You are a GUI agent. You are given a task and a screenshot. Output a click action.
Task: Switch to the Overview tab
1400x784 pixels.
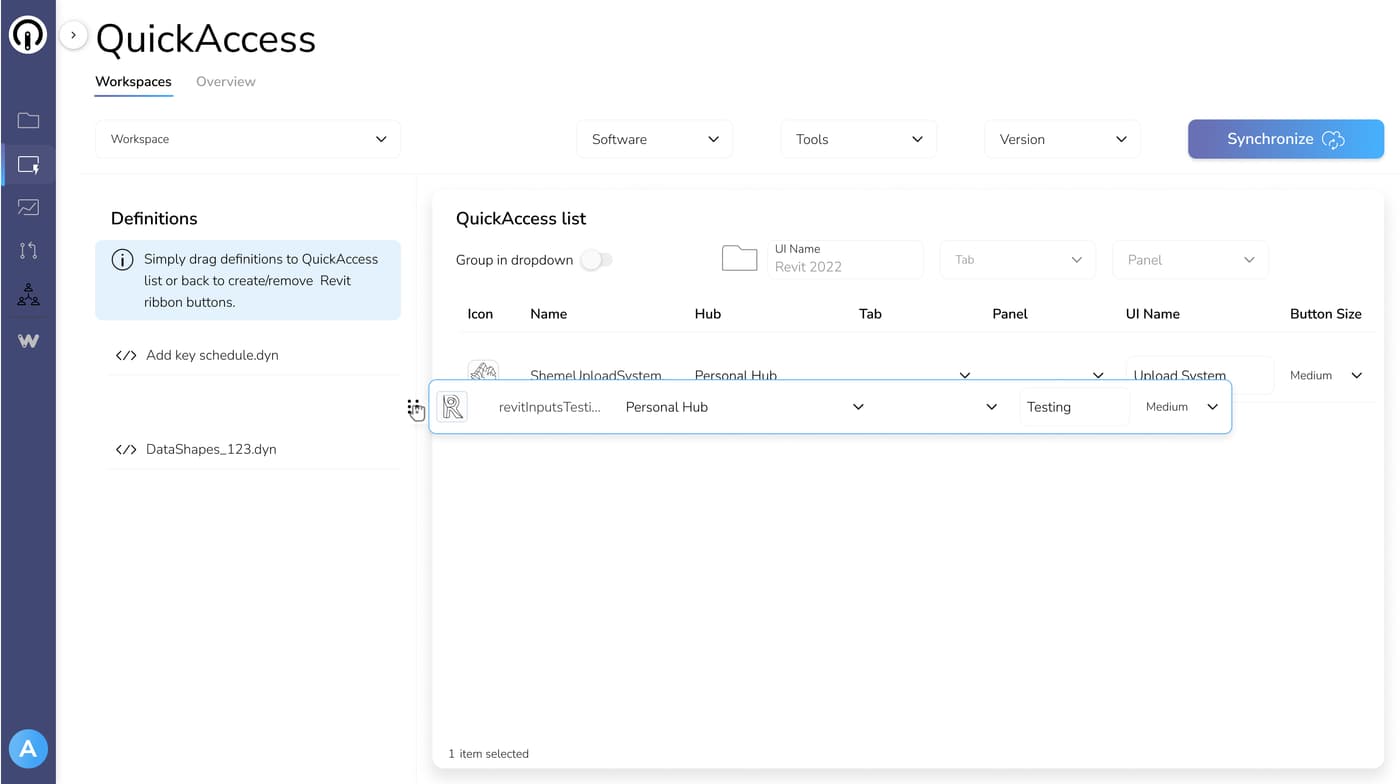pos(225,82)
